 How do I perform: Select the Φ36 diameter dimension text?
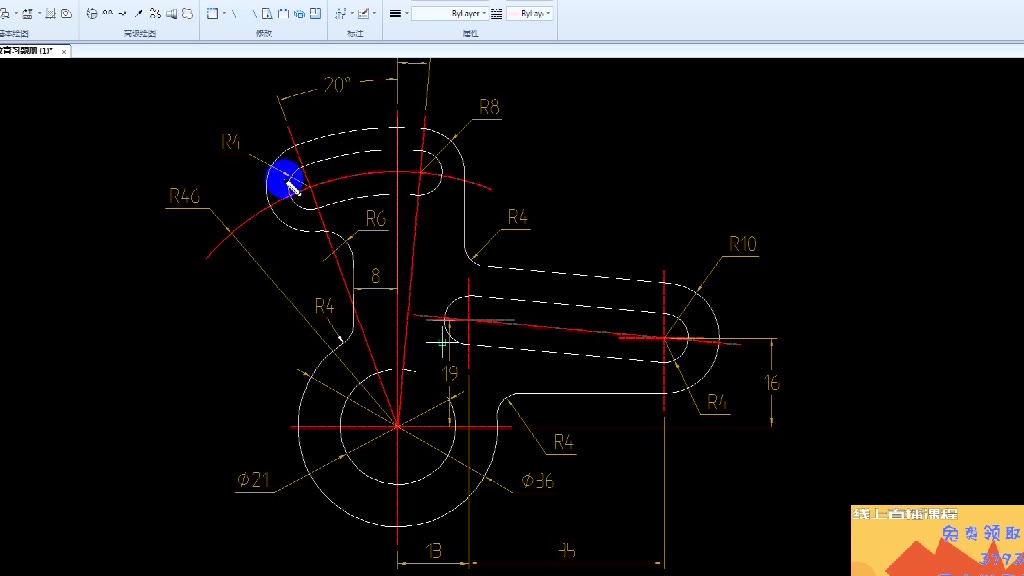(x=536, y=481)
